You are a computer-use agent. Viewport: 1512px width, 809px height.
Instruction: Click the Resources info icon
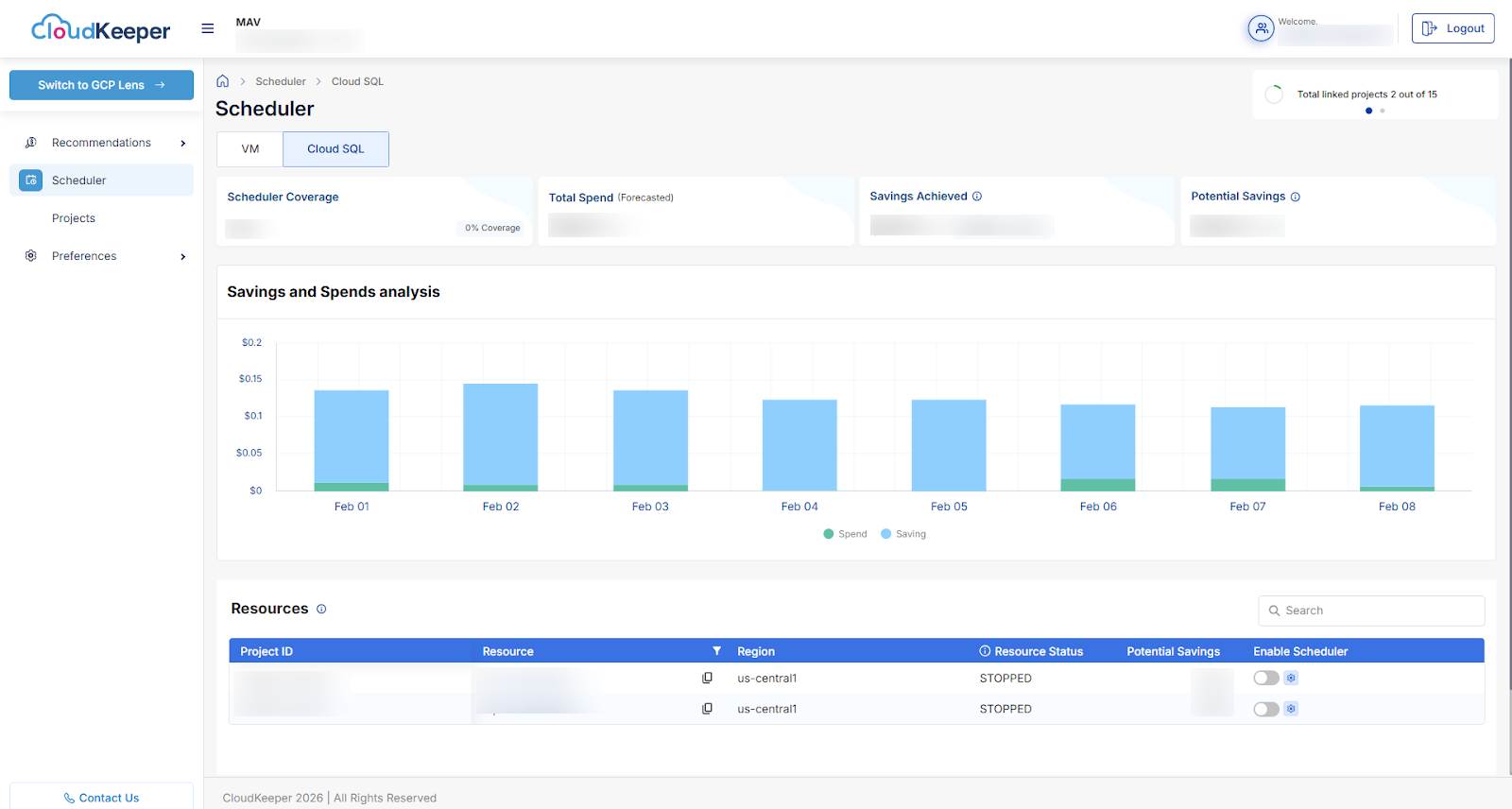point(321,610)
